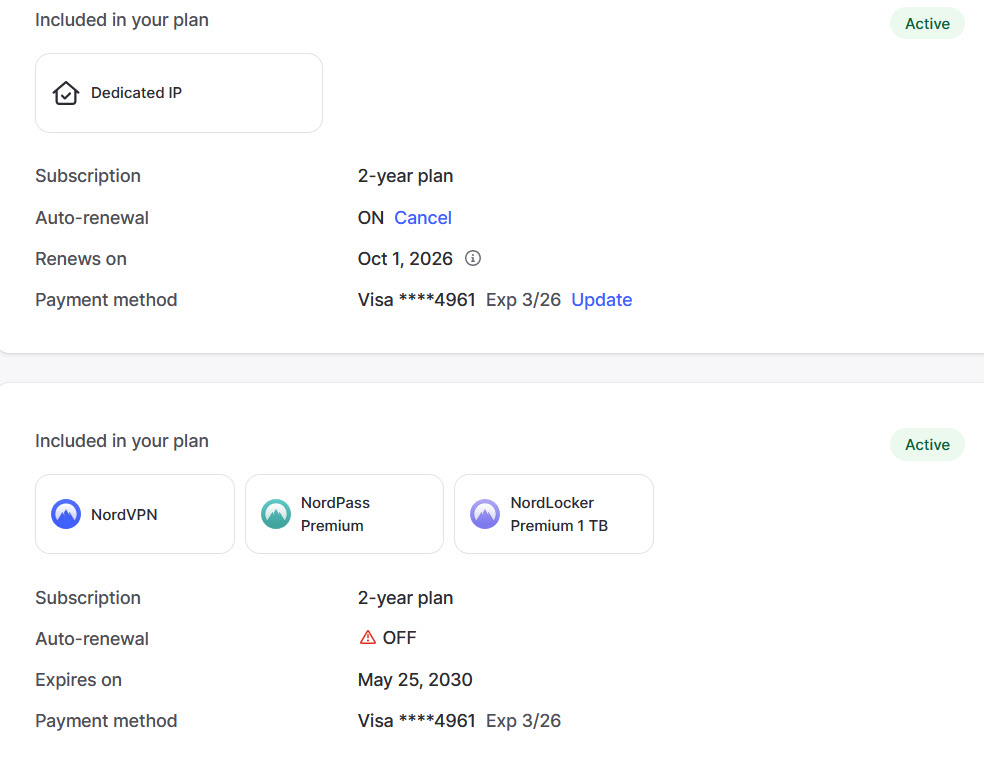Click the 'Renews on' label
This screenshot has height=766, width=984.
(81, 259)
